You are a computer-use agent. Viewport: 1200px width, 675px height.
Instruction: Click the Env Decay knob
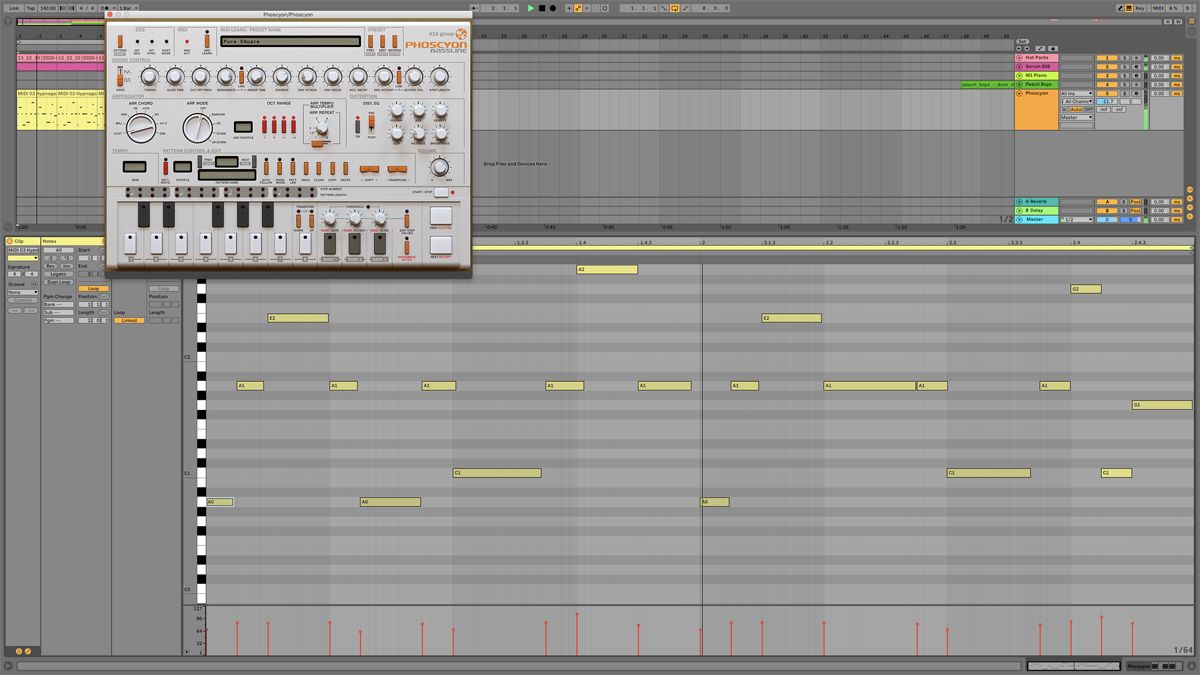pos(333,76)
